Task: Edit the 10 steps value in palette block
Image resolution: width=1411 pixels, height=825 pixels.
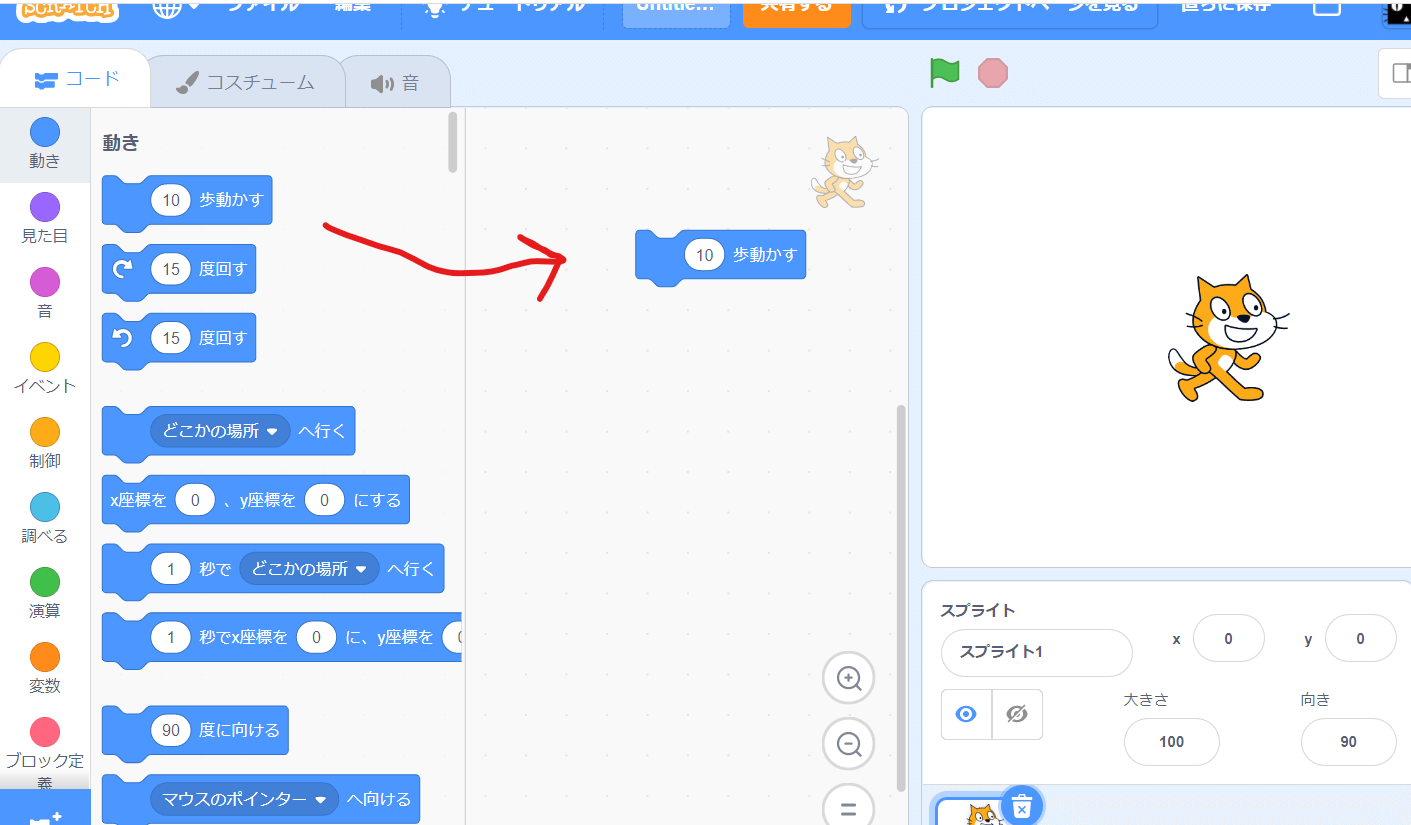Action: coord(171,200)
